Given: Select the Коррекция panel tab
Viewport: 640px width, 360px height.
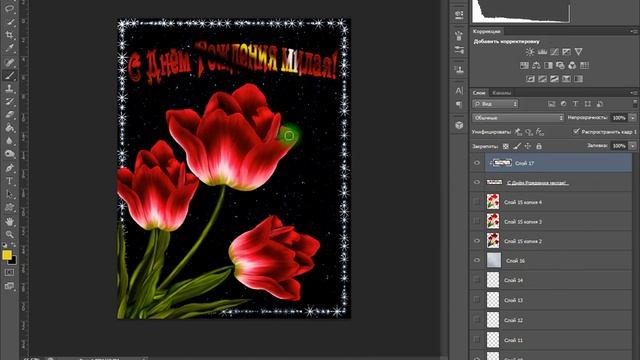Looking at the screenshot, I should pyautogui.click(x=487, y=31).
